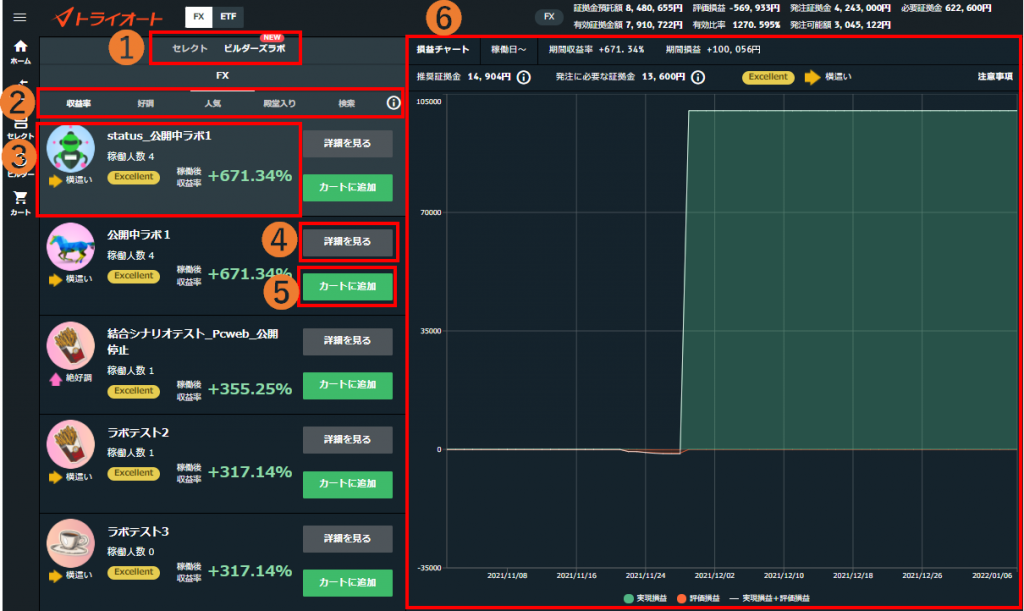
Task: Open the ビルダーズラボ tab
Action: (x=255, y=49)
